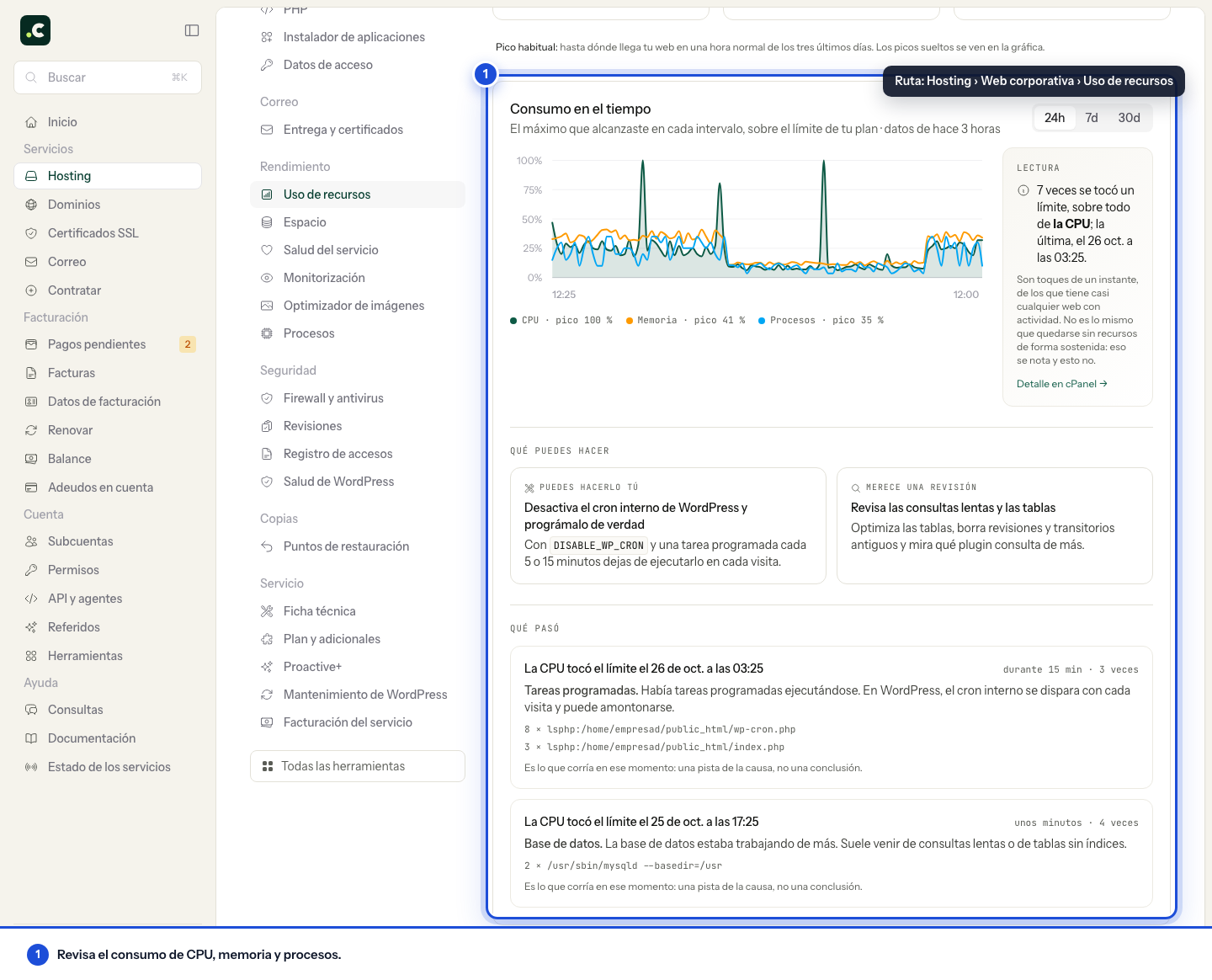This screenshot has height=980, width=1212.
Task: Click the Dominios globe icon
Action: point(31,205)
